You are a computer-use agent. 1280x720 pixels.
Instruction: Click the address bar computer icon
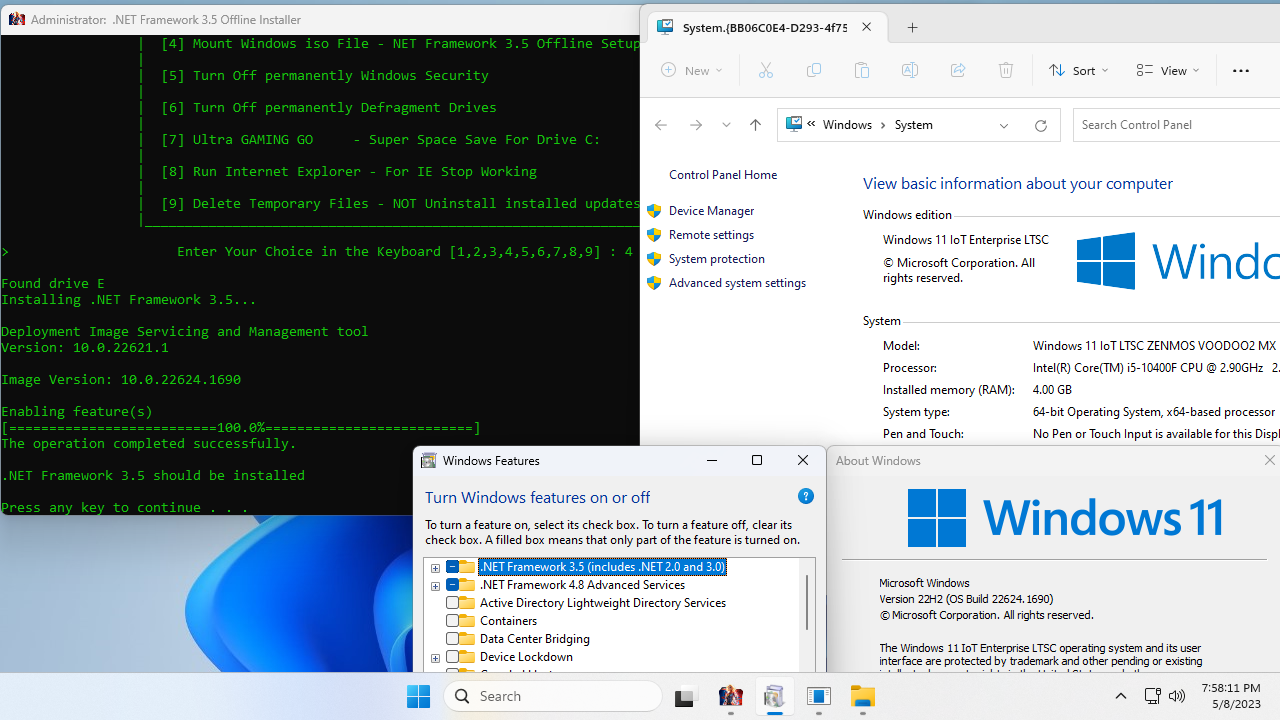coord(794,124)
